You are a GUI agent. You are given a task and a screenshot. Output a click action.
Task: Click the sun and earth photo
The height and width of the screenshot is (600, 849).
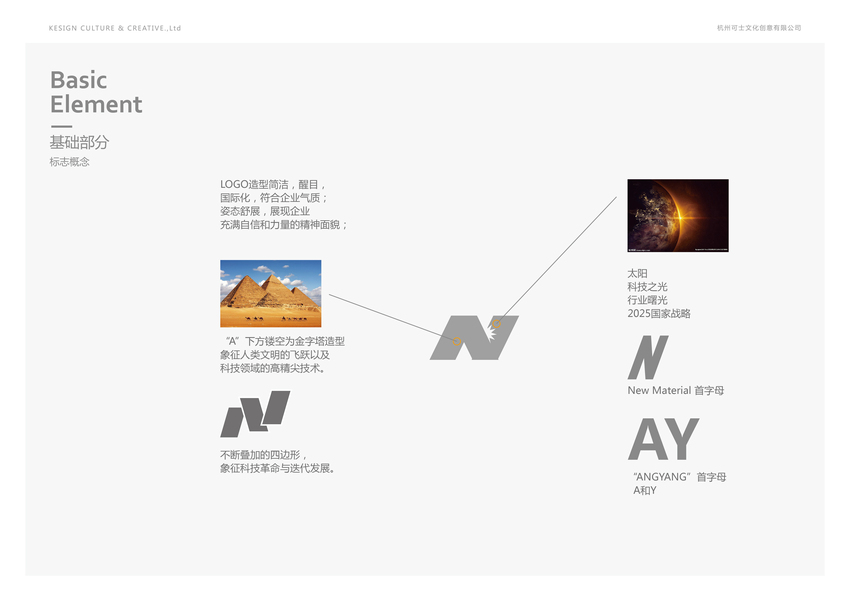(x=678, y=216)
